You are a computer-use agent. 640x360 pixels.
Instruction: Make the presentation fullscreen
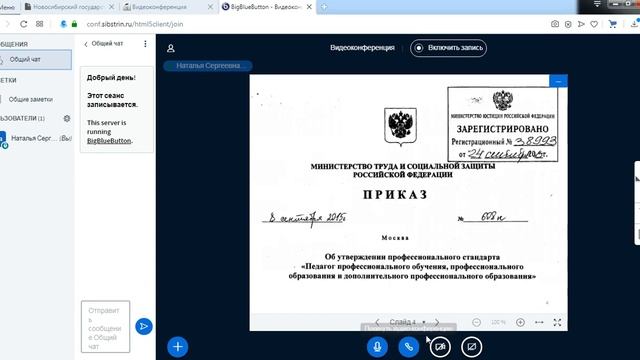tap(557, 322)
